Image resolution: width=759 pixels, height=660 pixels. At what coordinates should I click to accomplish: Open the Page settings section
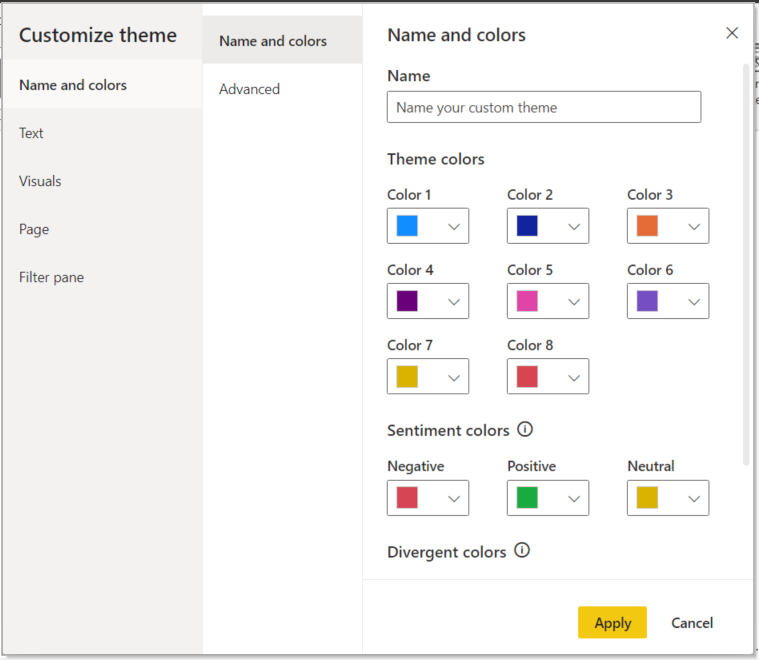(x=103, y=229)
